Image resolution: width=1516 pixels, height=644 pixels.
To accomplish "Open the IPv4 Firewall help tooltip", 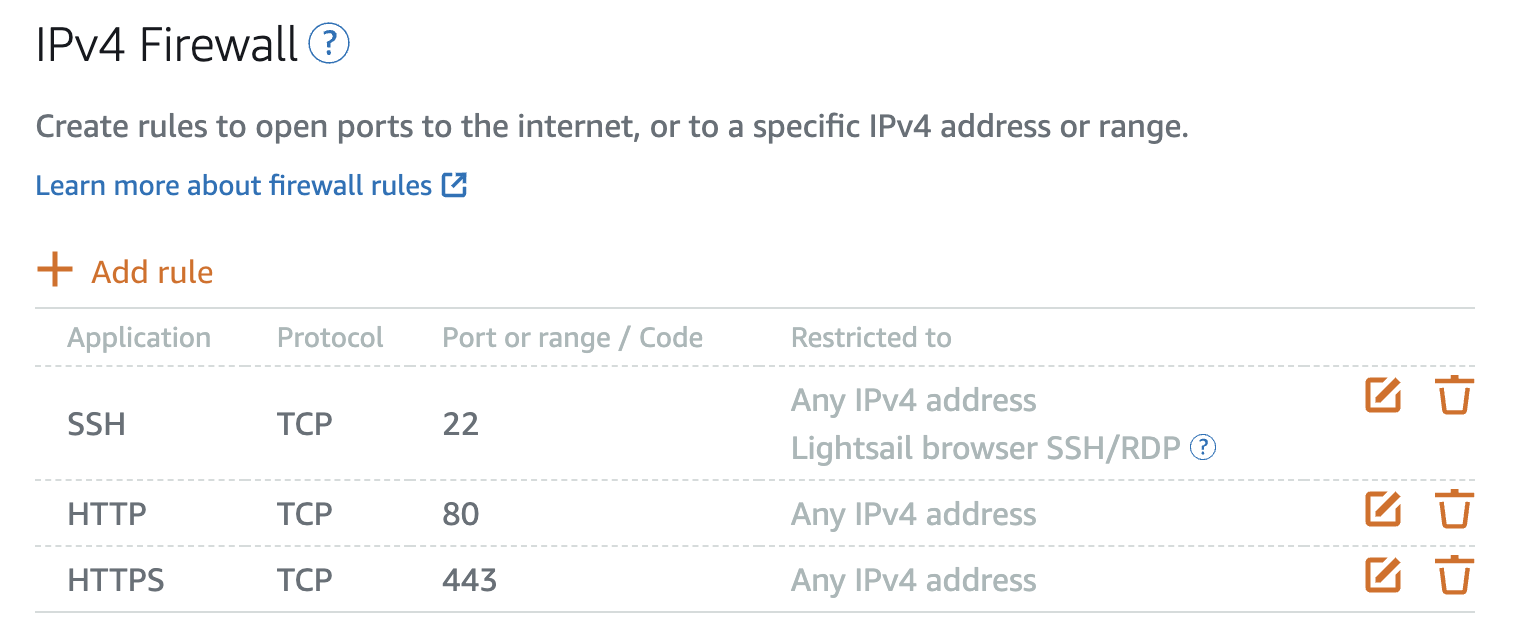I will click(x=330, y=44).
